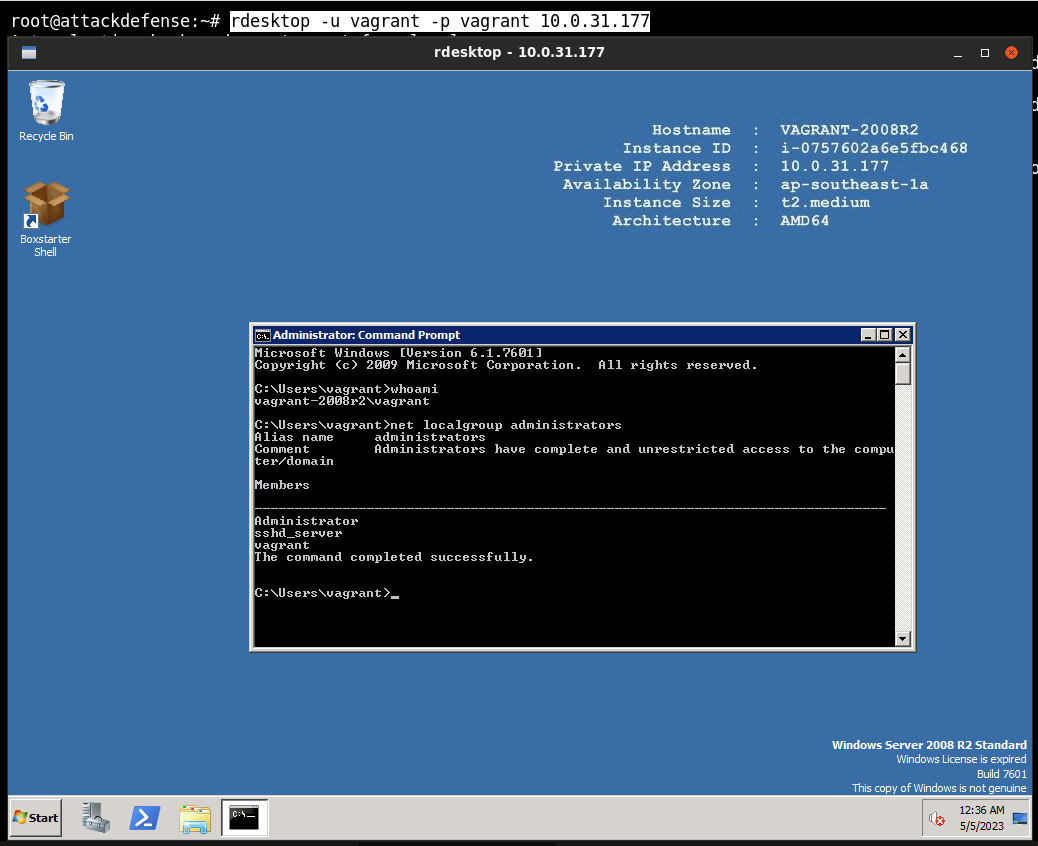
Task: Maximize the Command Prompt window
Action: coord(884,335)
